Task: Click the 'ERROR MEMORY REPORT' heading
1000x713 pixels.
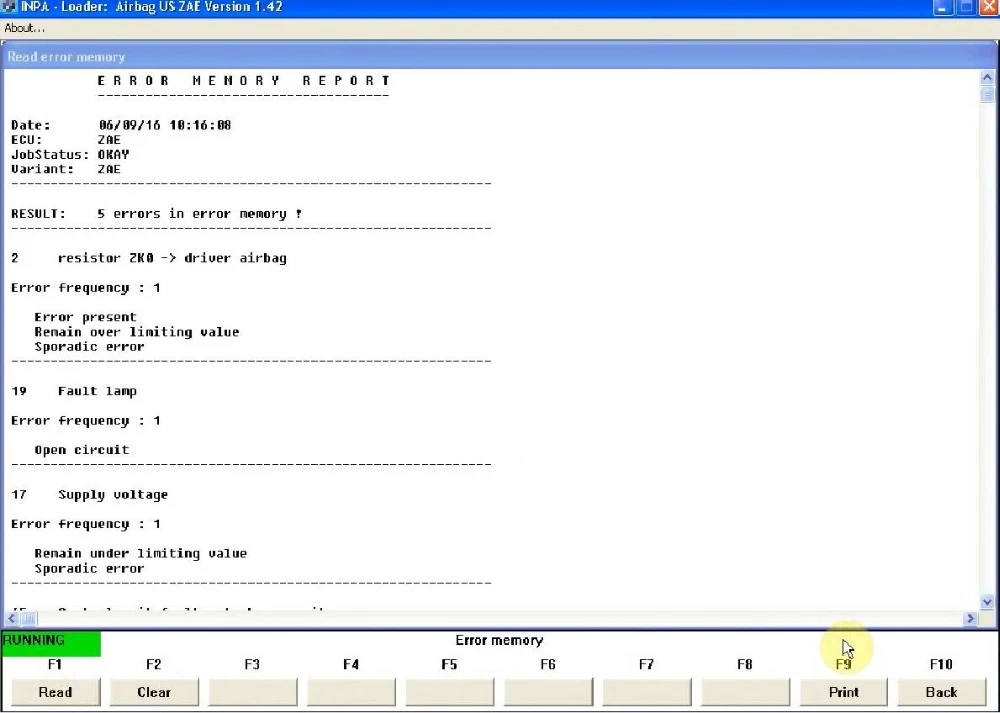Action: point(244,80)
